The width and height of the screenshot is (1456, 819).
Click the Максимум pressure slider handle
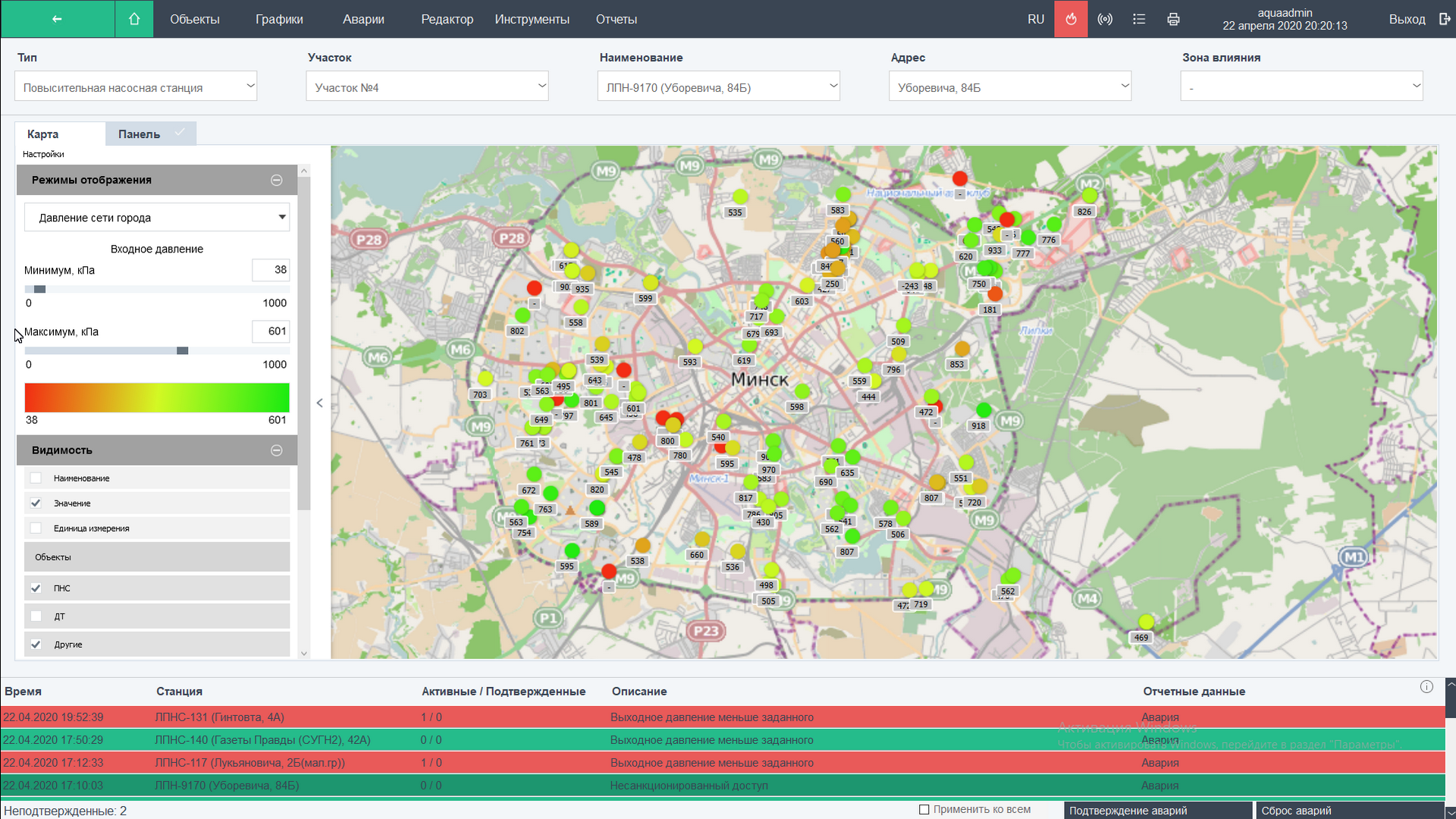[183, 350]
